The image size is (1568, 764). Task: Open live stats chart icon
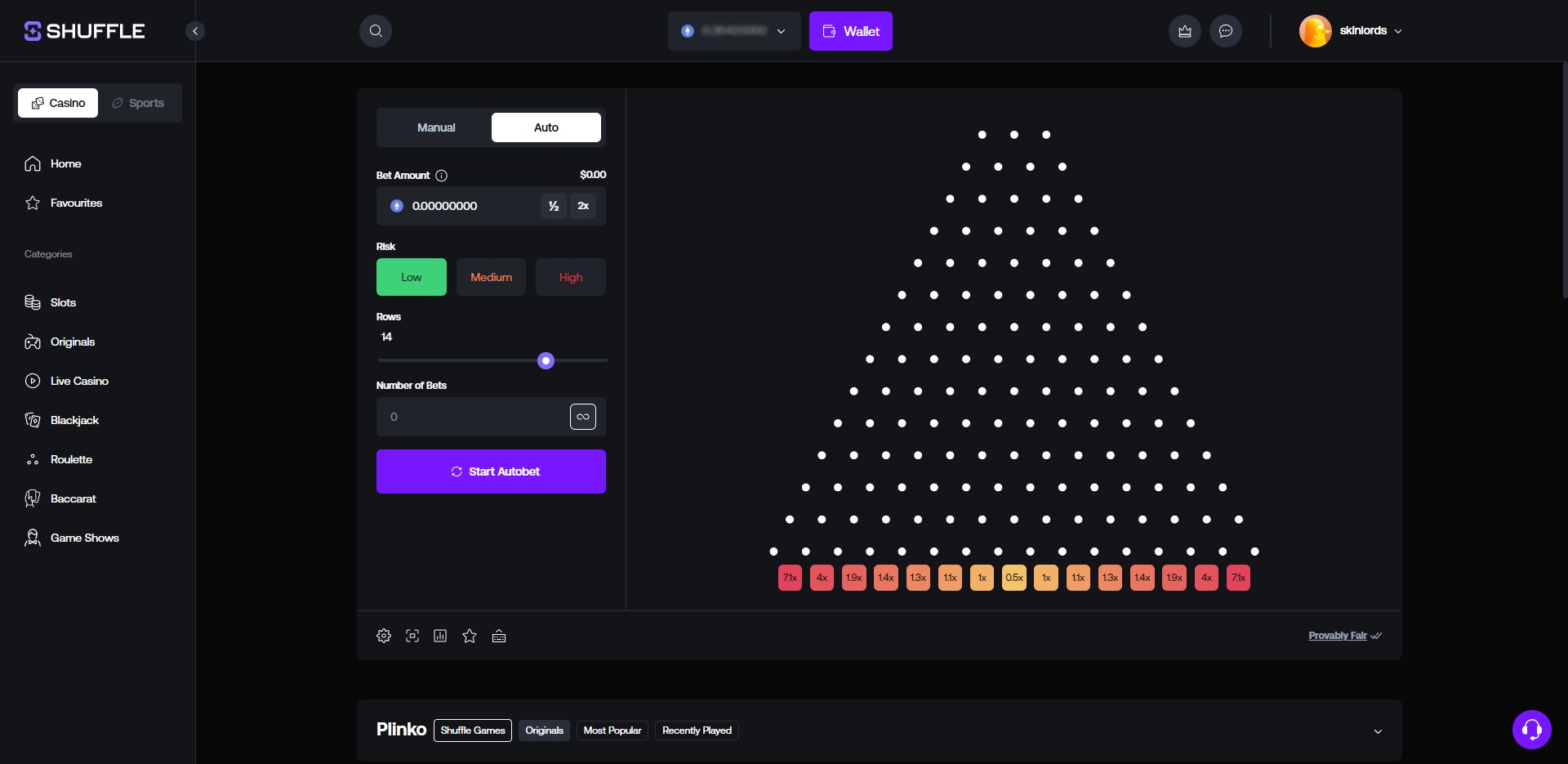[440, 636]
